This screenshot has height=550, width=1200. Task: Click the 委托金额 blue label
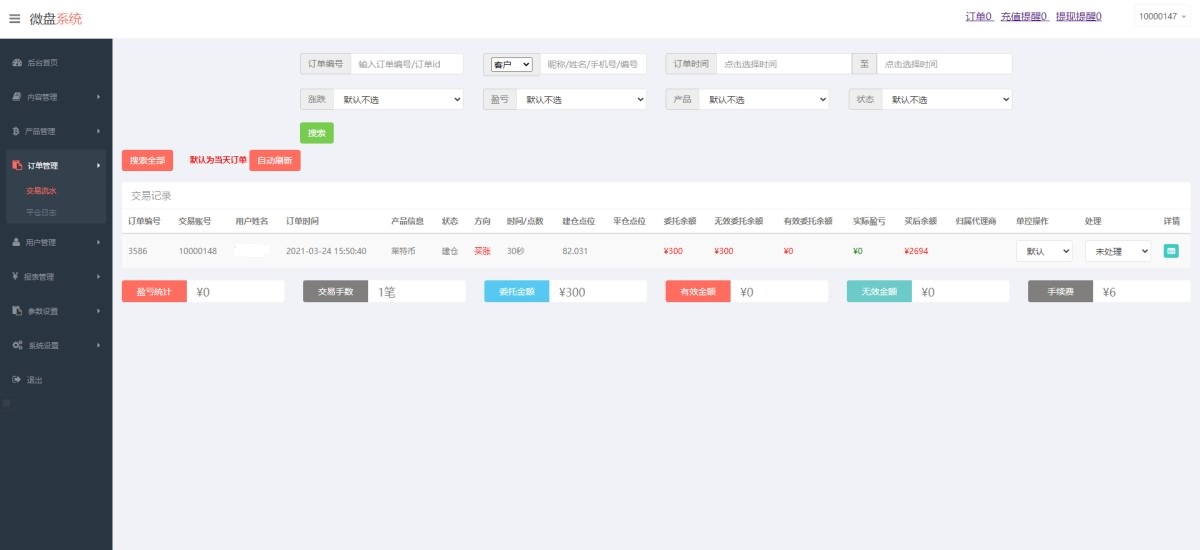[517, 292]
